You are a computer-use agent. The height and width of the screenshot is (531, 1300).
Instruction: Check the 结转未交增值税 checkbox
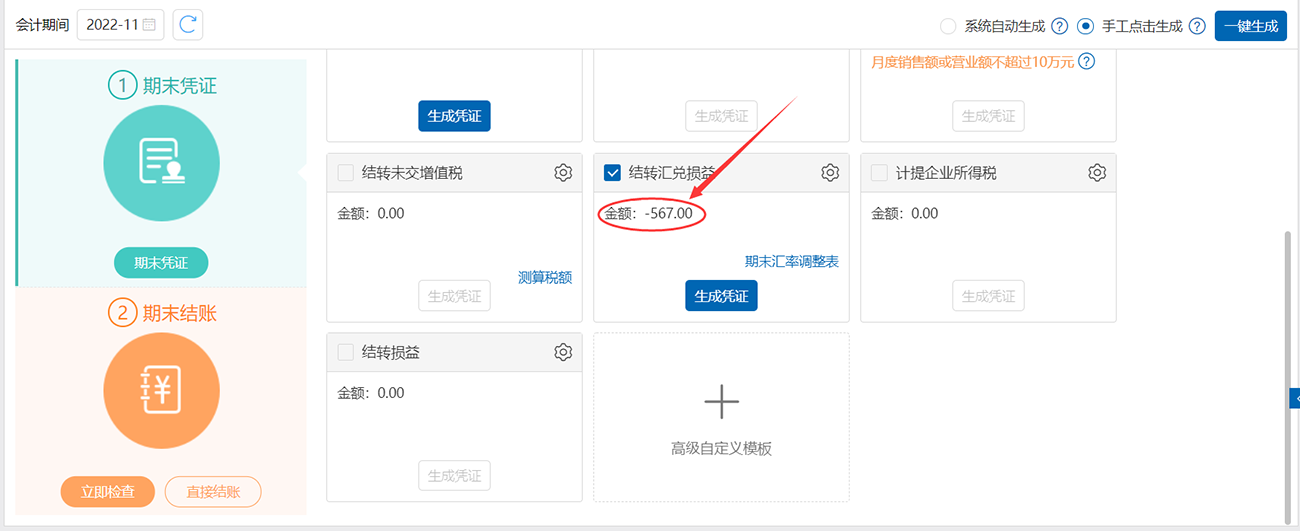point(346,173)
